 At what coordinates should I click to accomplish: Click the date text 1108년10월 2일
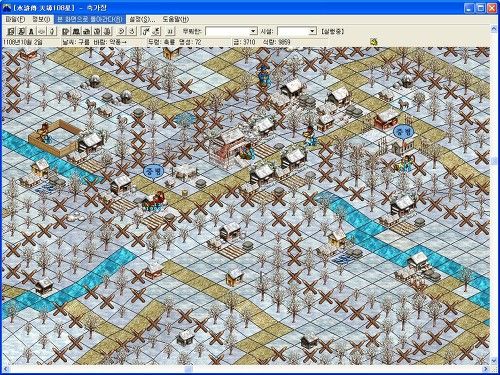click(x=23, y=42)
